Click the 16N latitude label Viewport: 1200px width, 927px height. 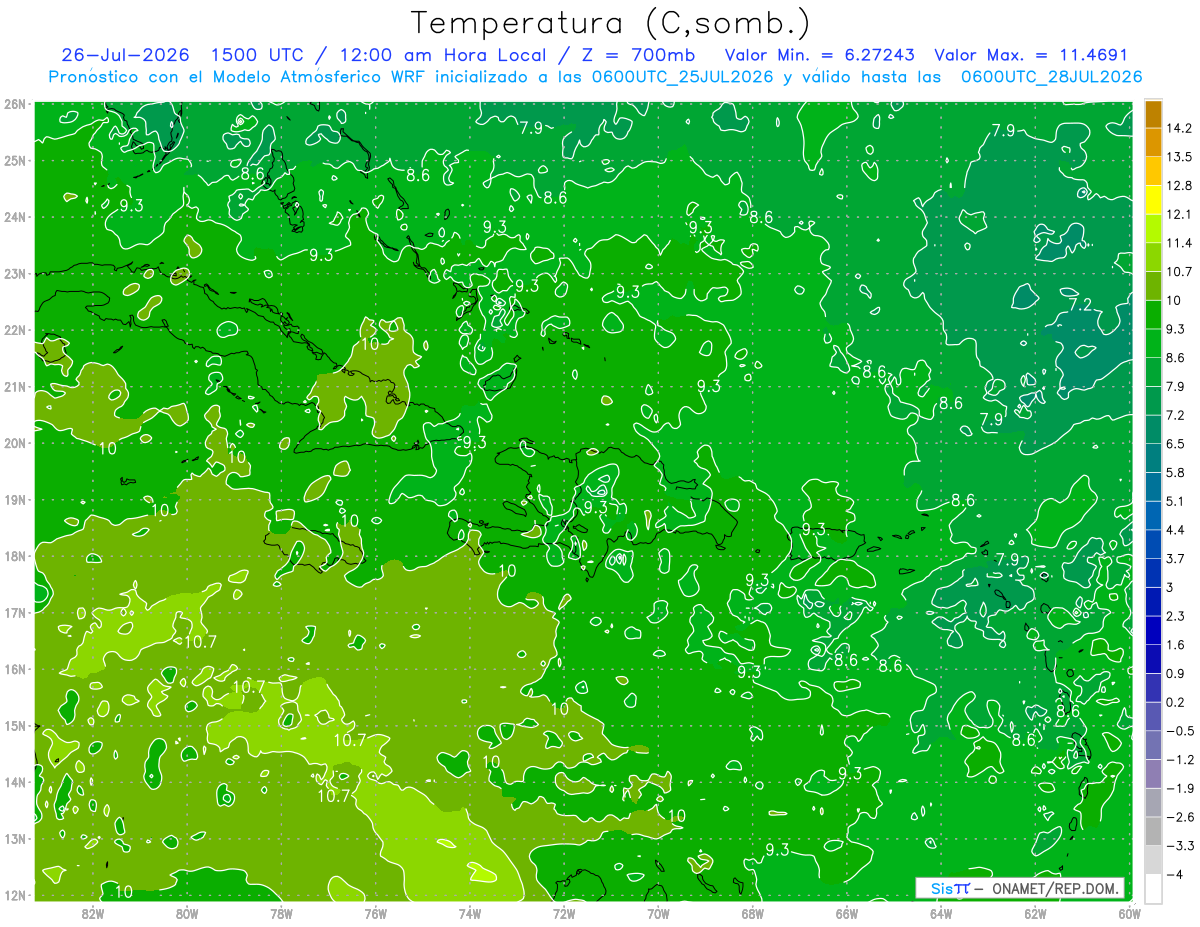pyautogui.click(x=15, y=669)
